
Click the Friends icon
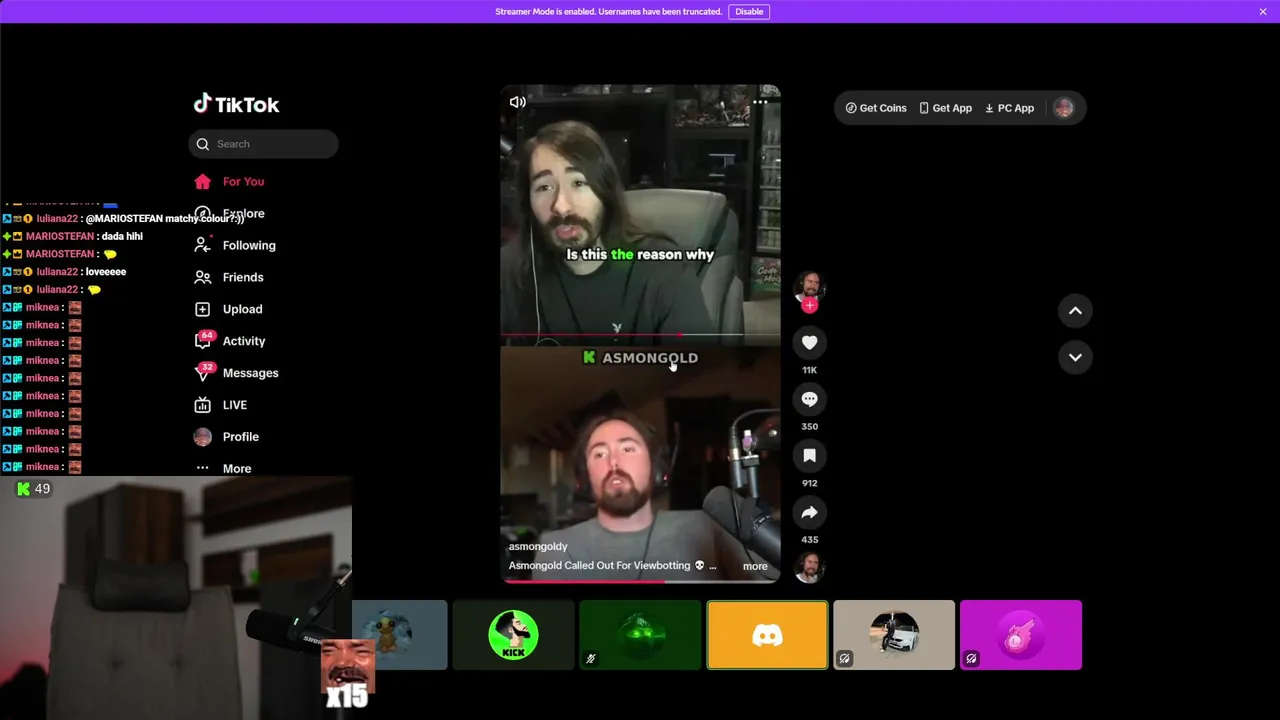(x=203, y=277)
